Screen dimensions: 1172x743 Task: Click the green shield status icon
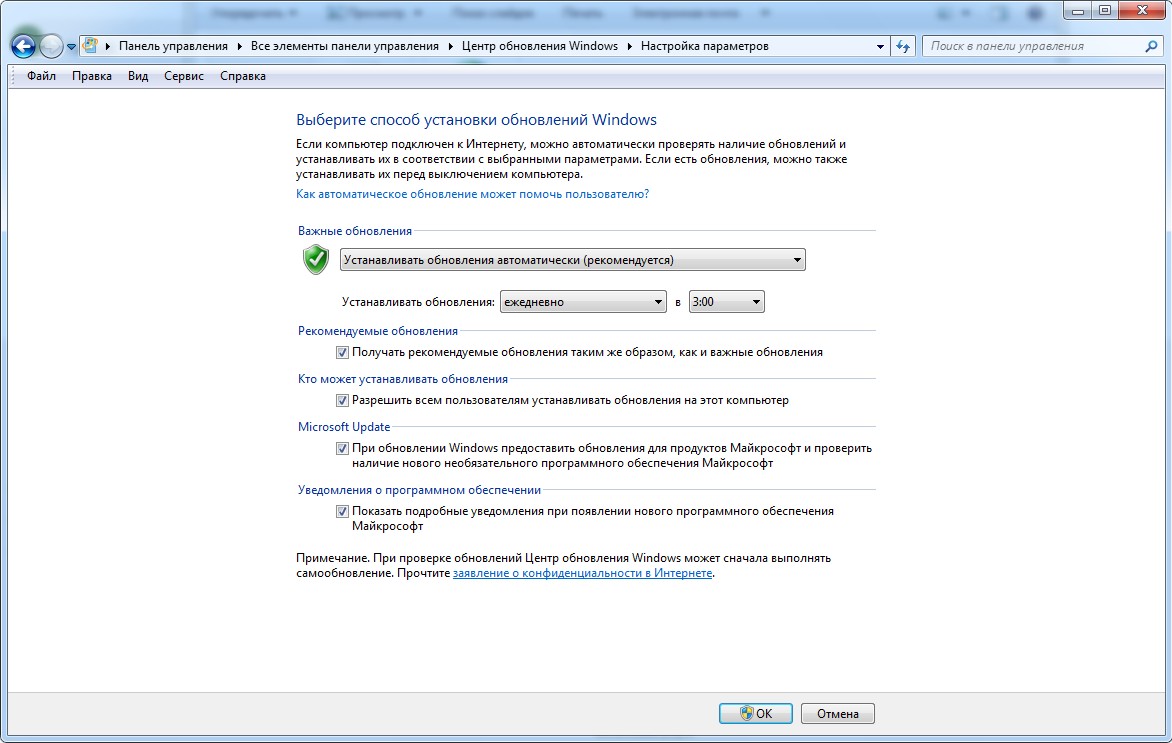pos(316,259)
